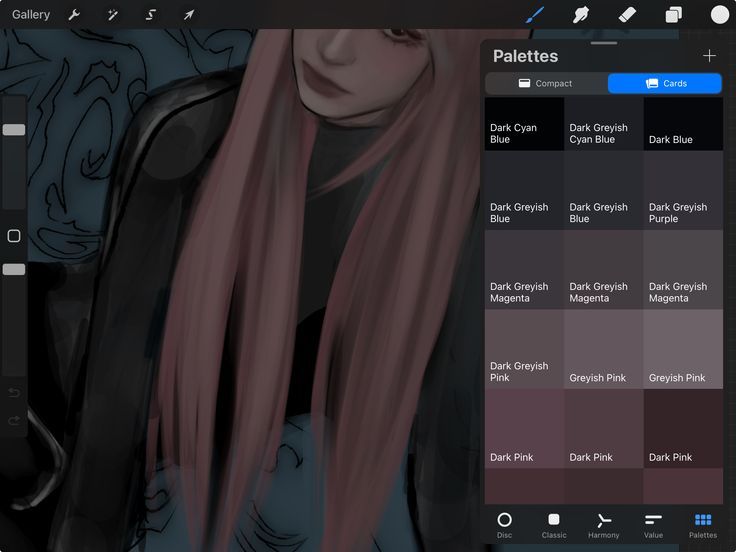Add a new palette with plus
Image resolution: width=736 pixels, height=552 pixels.
tap(709, 56)
